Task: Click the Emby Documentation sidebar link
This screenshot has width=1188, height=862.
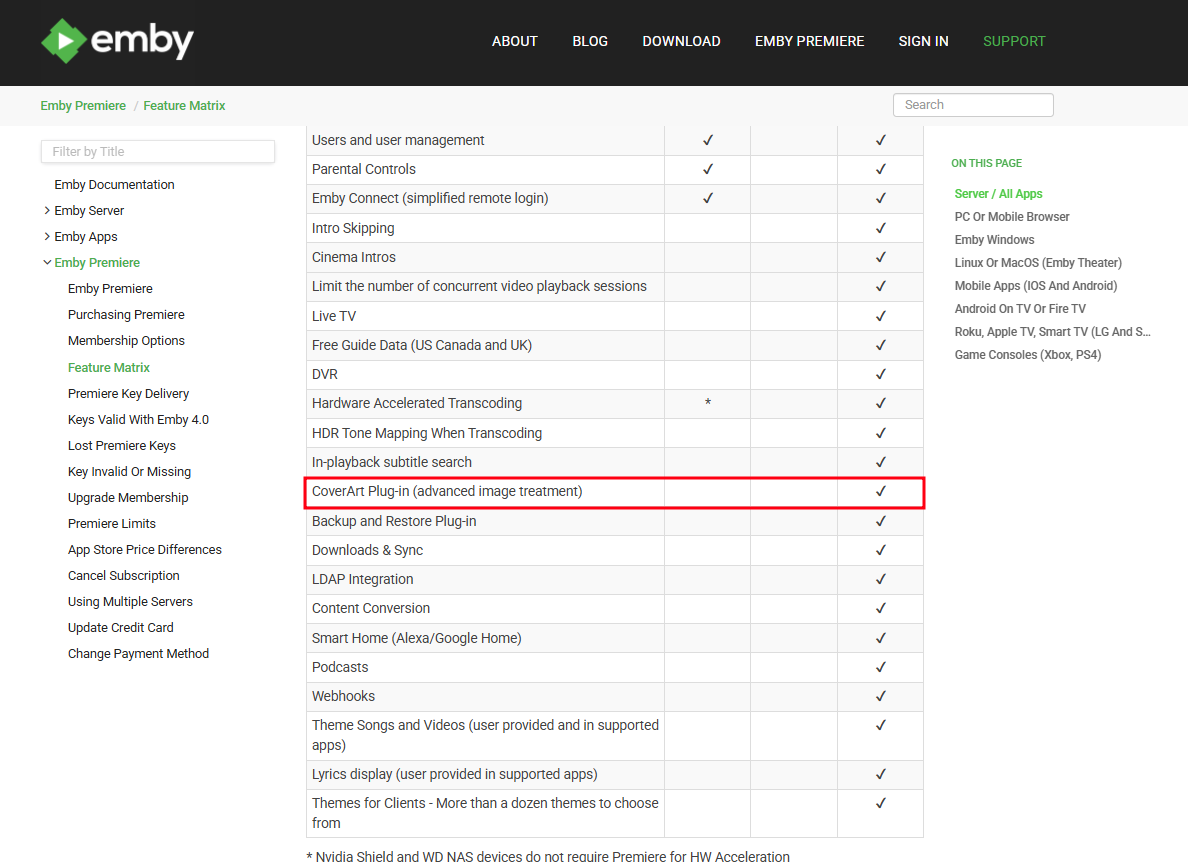Action: [x=114, y=185]
